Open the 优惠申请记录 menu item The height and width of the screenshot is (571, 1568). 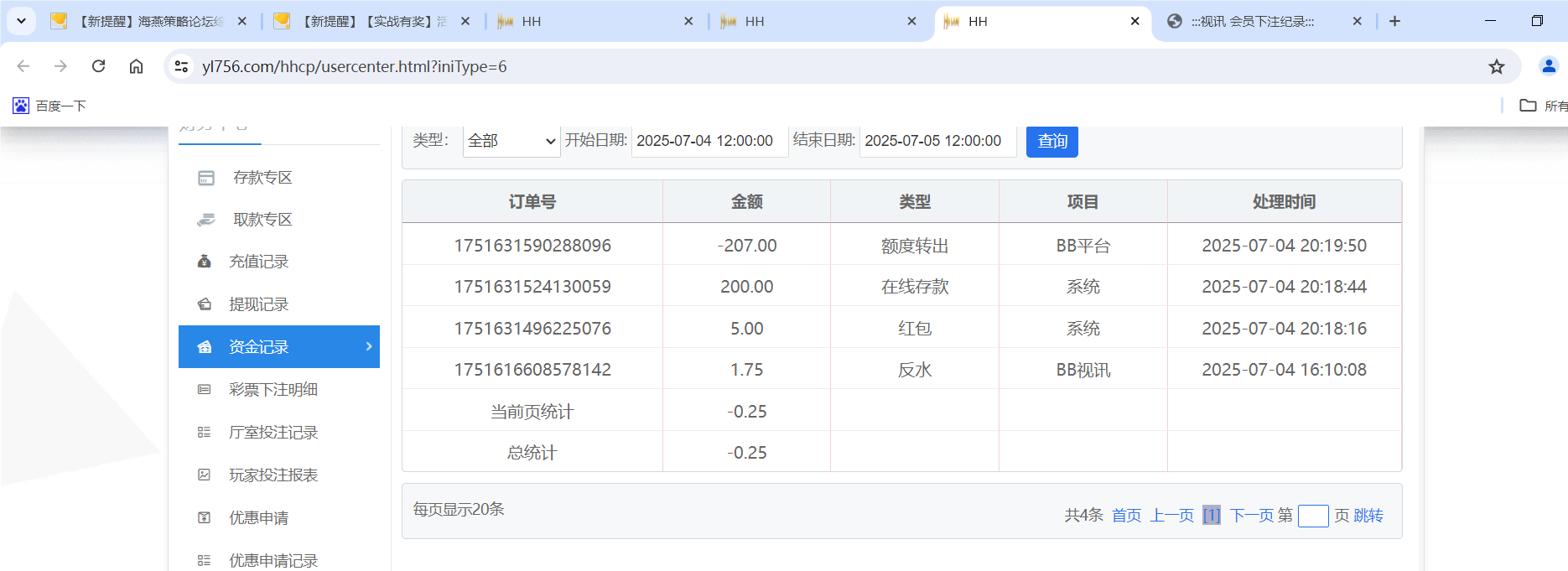click(273, 560)
